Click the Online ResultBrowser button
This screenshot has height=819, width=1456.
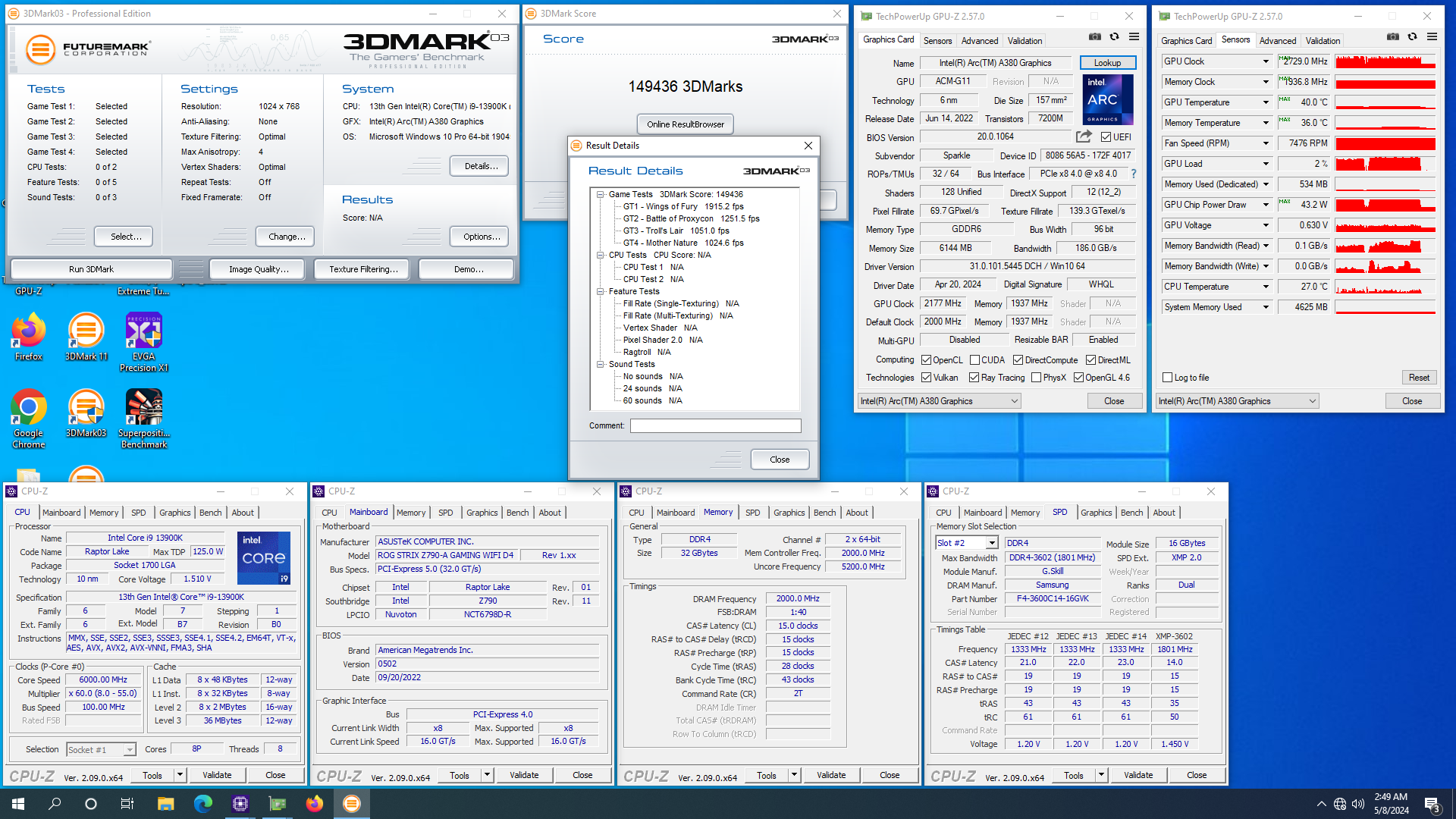coord(685,124)
